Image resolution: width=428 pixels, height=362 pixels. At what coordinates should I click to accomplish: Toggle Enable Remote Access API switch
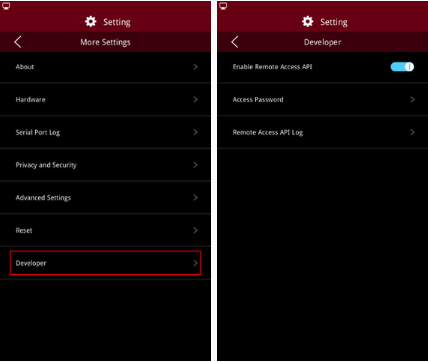point(402,67)
